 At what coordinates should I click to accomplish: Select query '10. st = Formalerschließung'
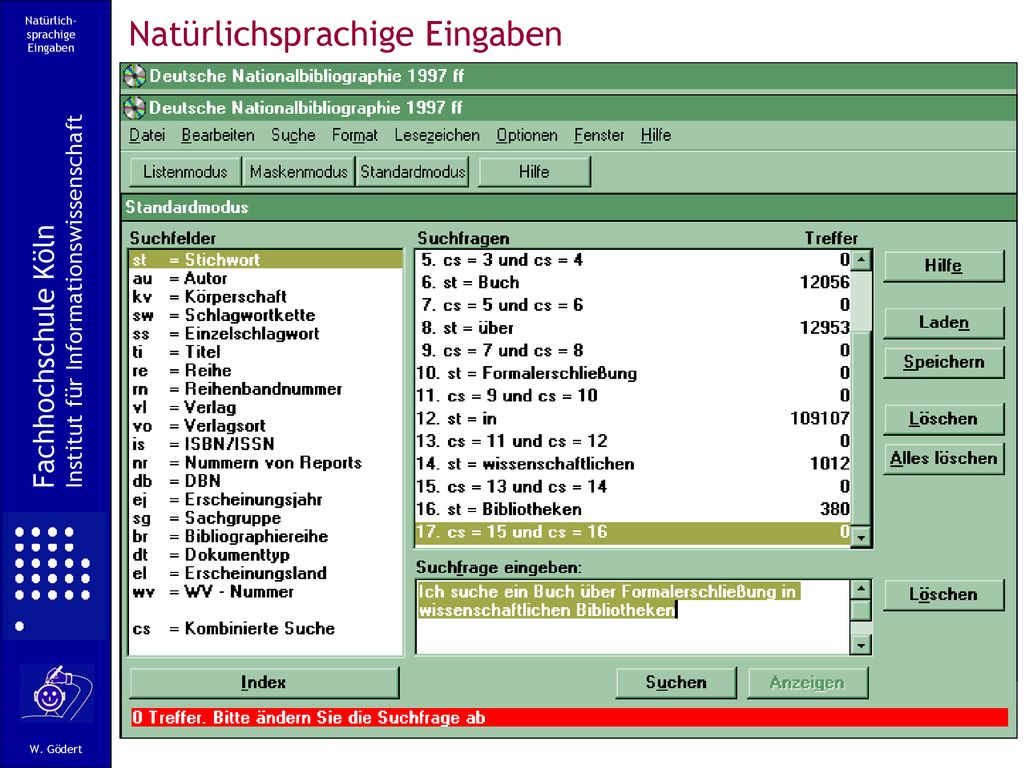point(633,373)
